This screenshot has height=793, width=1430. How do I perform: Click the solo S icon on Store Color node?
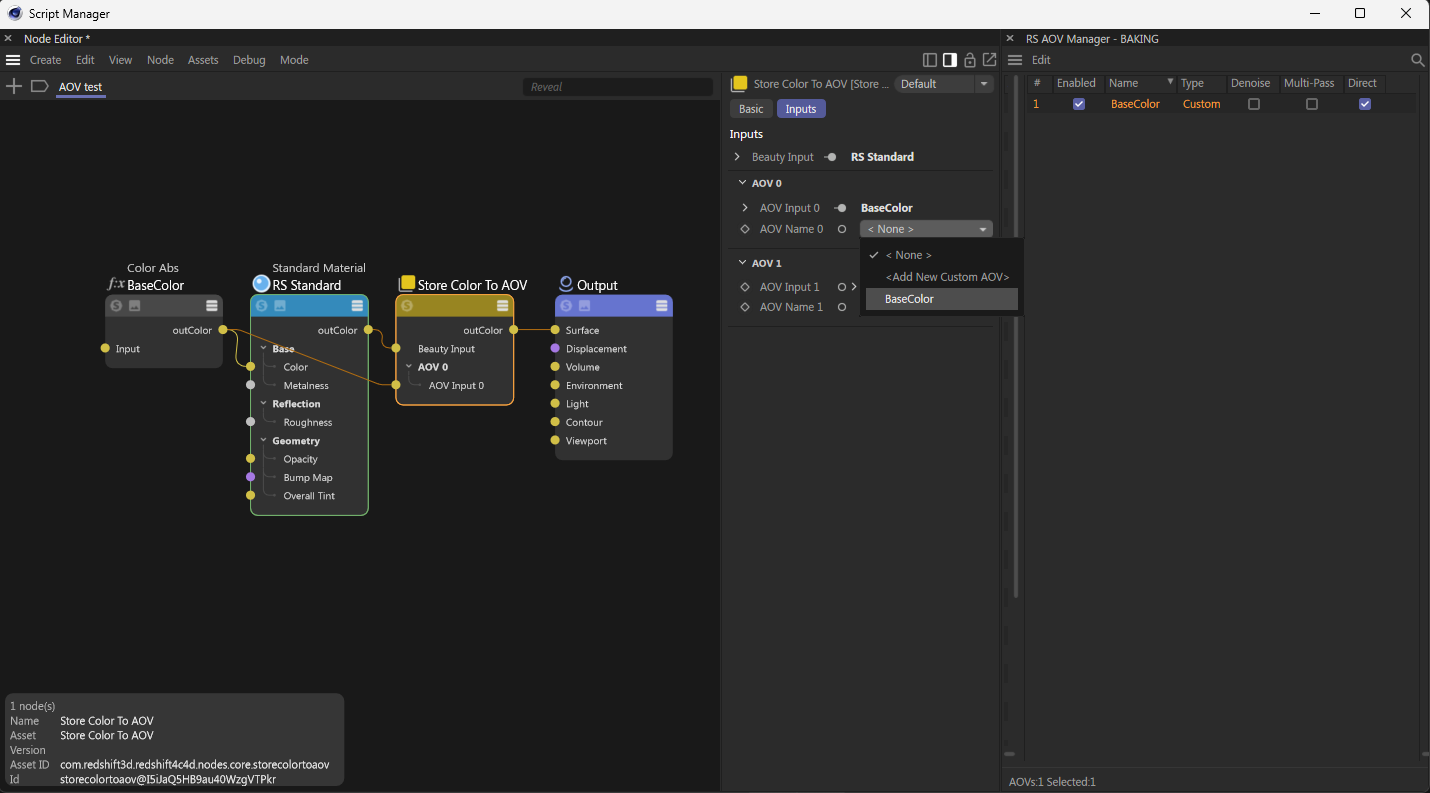point(407,306)
